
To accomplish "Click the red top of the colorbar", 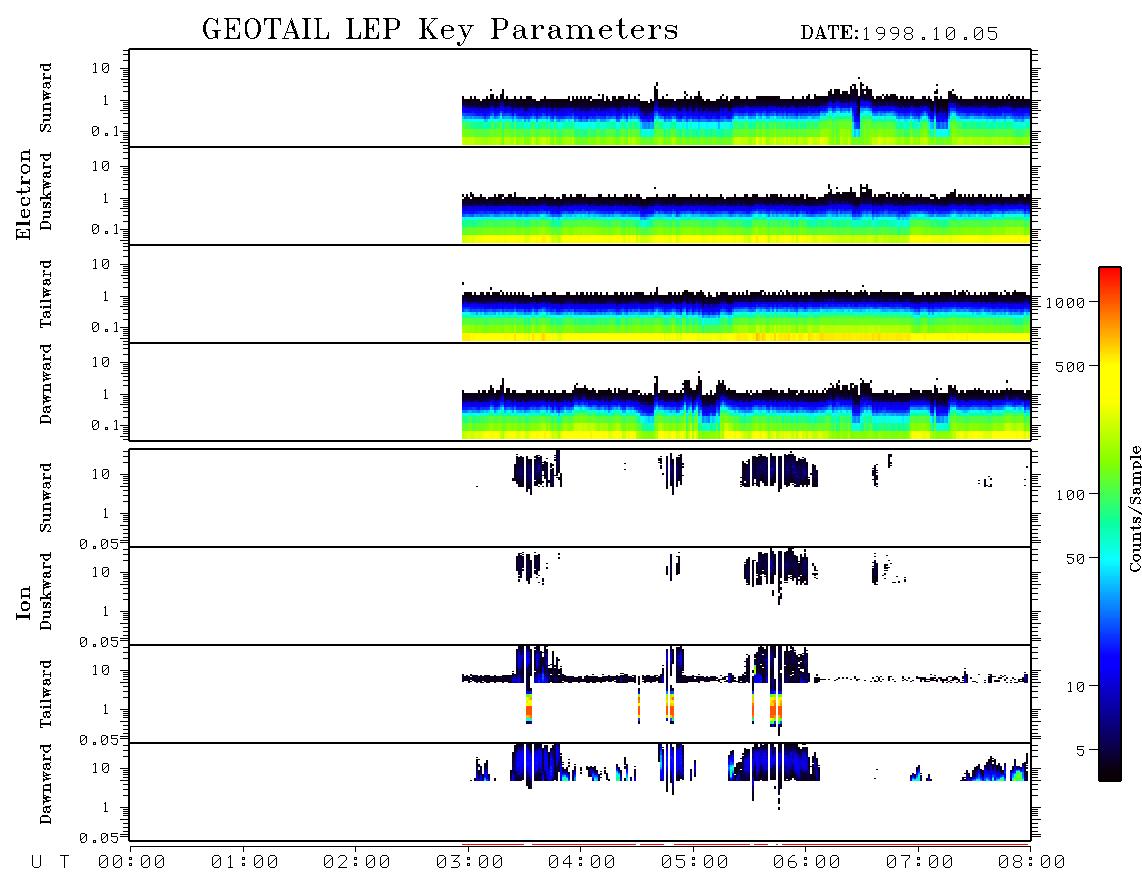I will pos(1110,273).
